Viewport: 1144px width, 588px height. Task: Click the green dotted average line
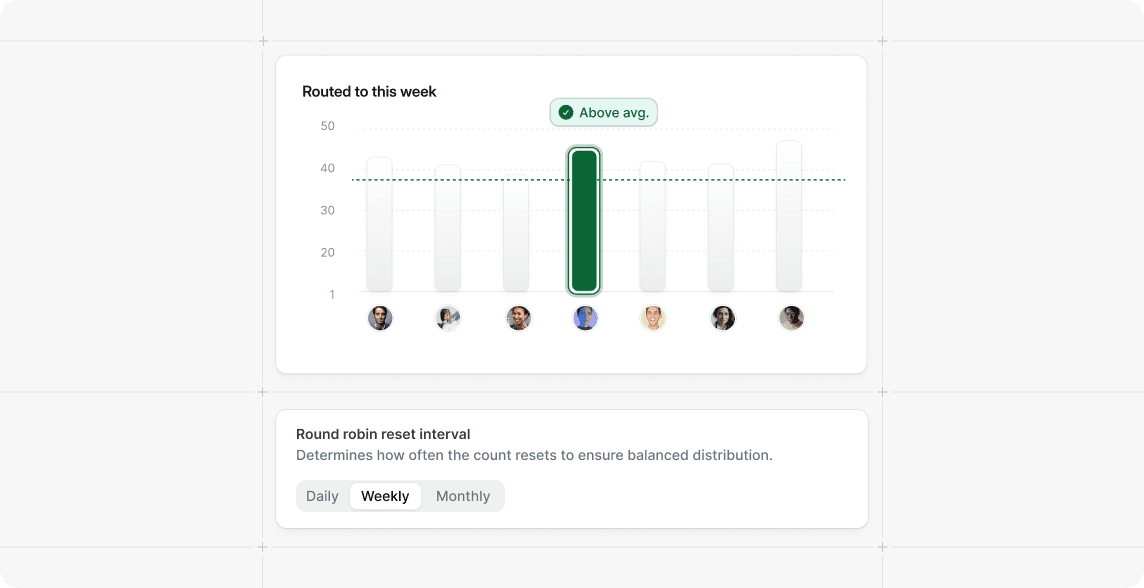pyautogui.click(x=598, y=179)
